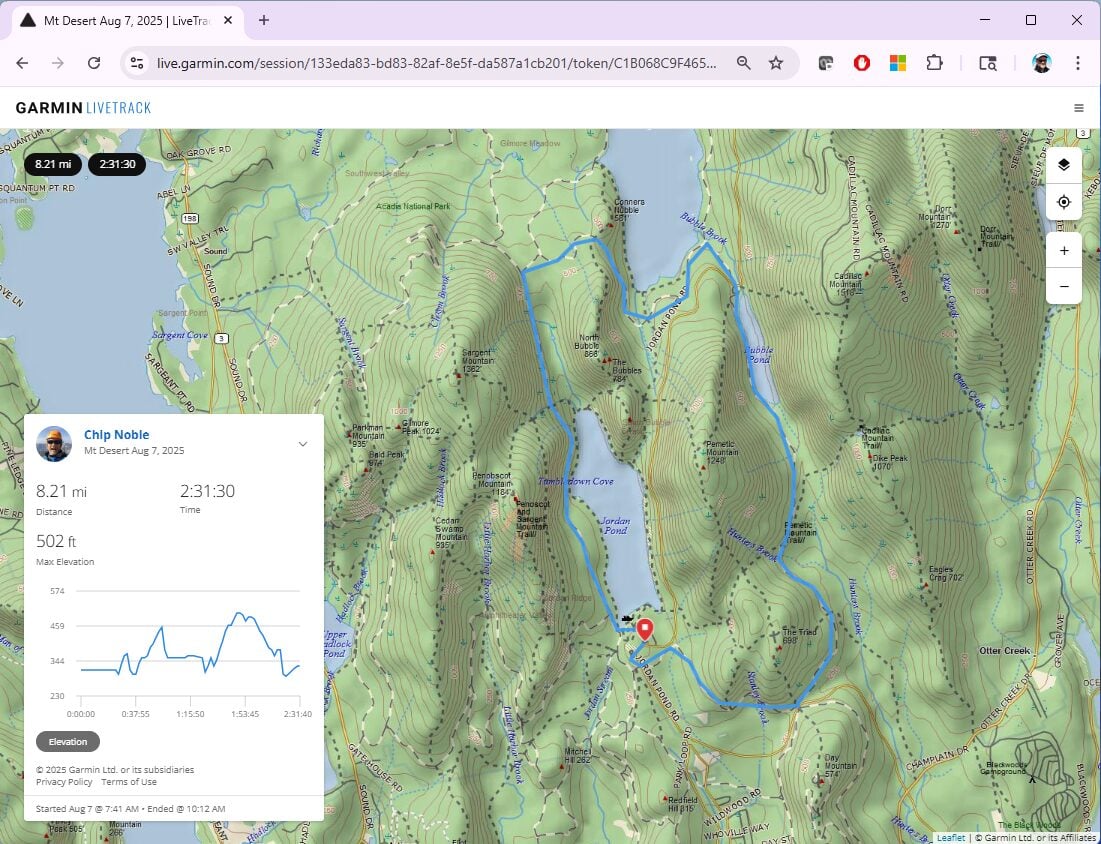Open the red ad blocker extension
The image size is (1101, 844).
click(862, 63)
